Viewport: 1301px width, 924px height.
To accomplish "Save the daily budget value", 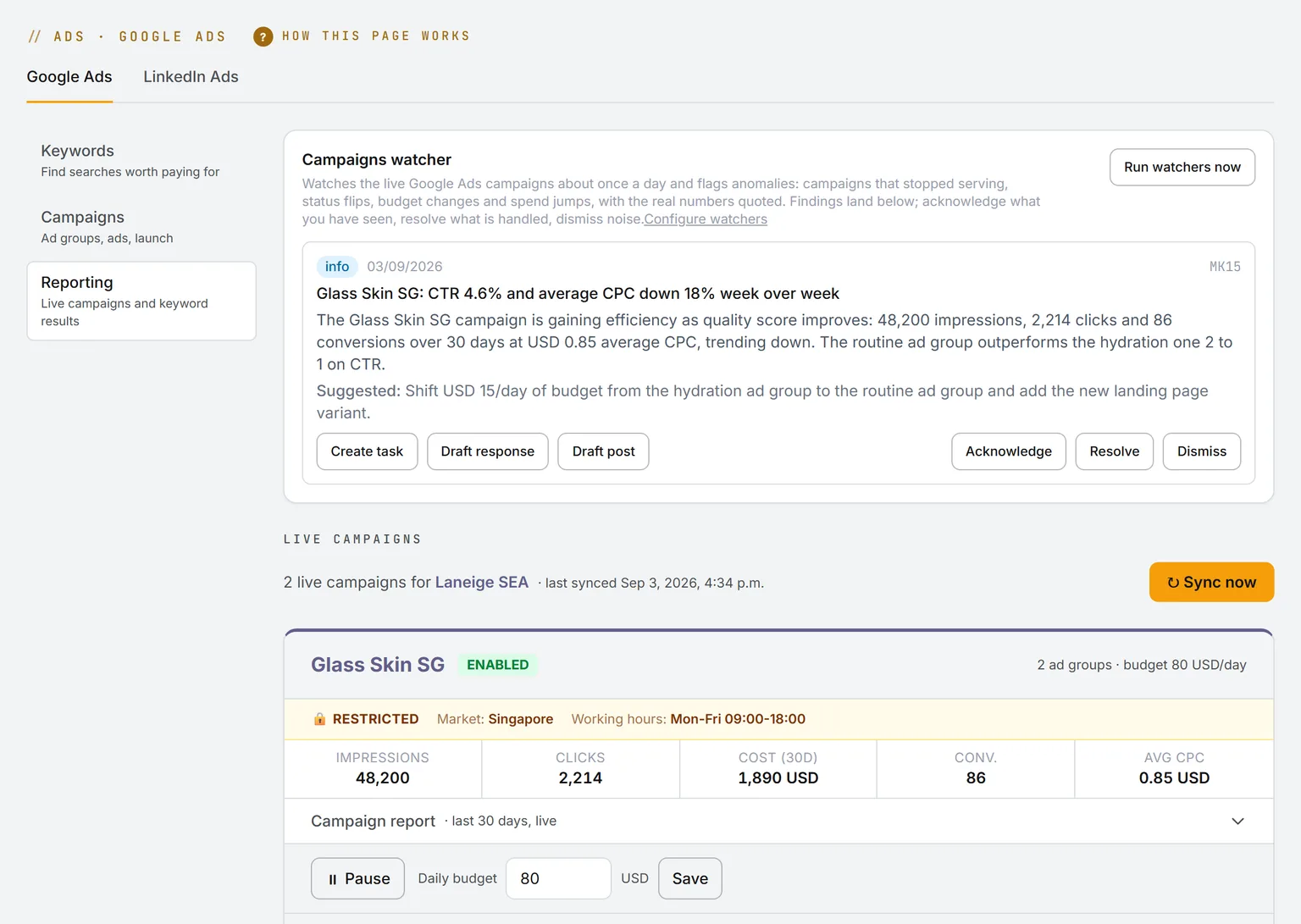I will [x=690, y=879].
